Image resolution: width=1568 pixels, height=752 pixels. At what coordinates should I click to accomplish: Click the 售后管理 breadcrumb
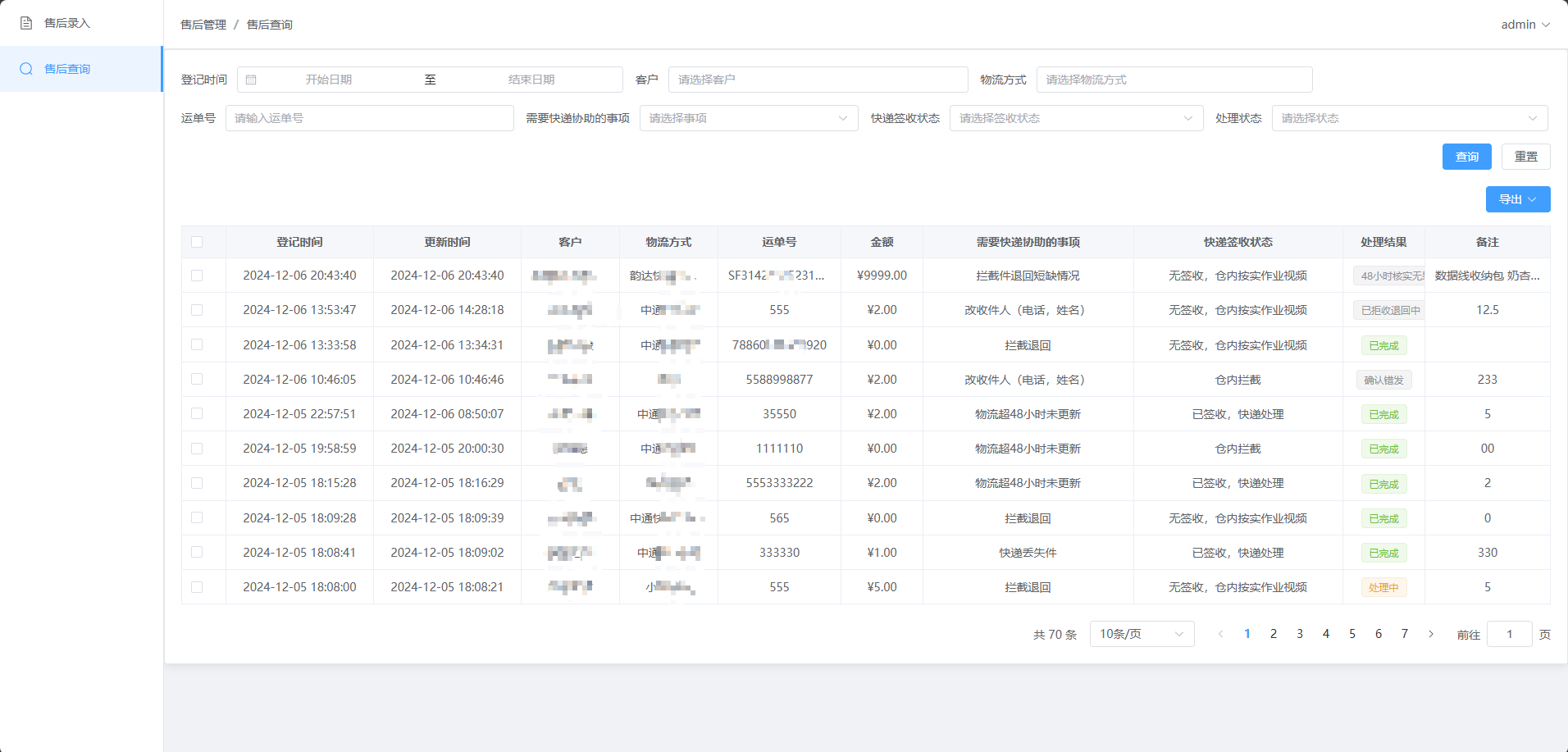203,25
